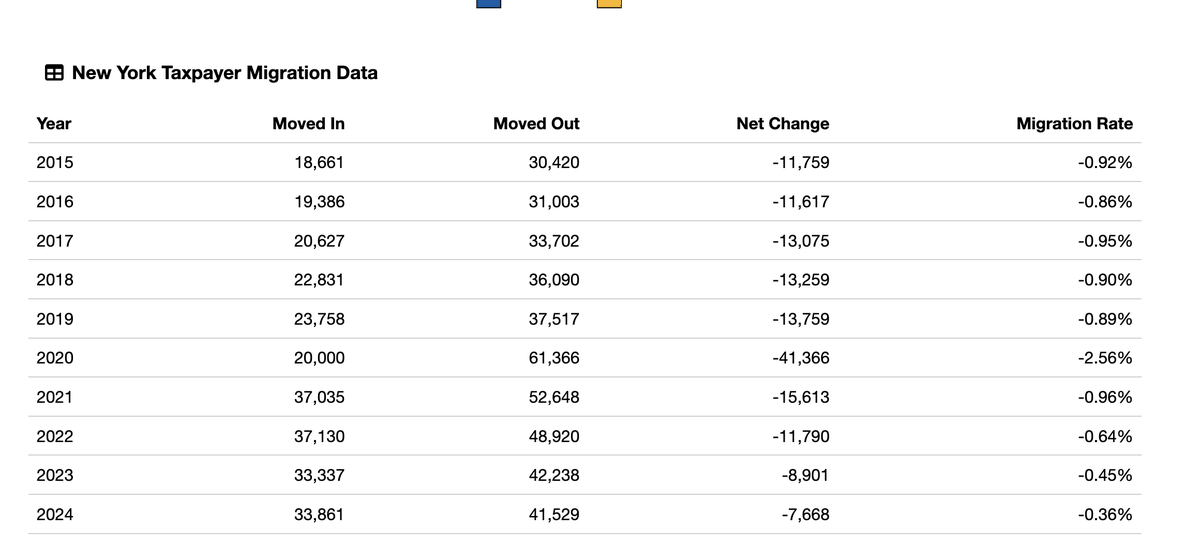Click the 2022 Moved In value 37,130
The width and height of the screenshot is (1200, 546).
click(x=319, y=437)
